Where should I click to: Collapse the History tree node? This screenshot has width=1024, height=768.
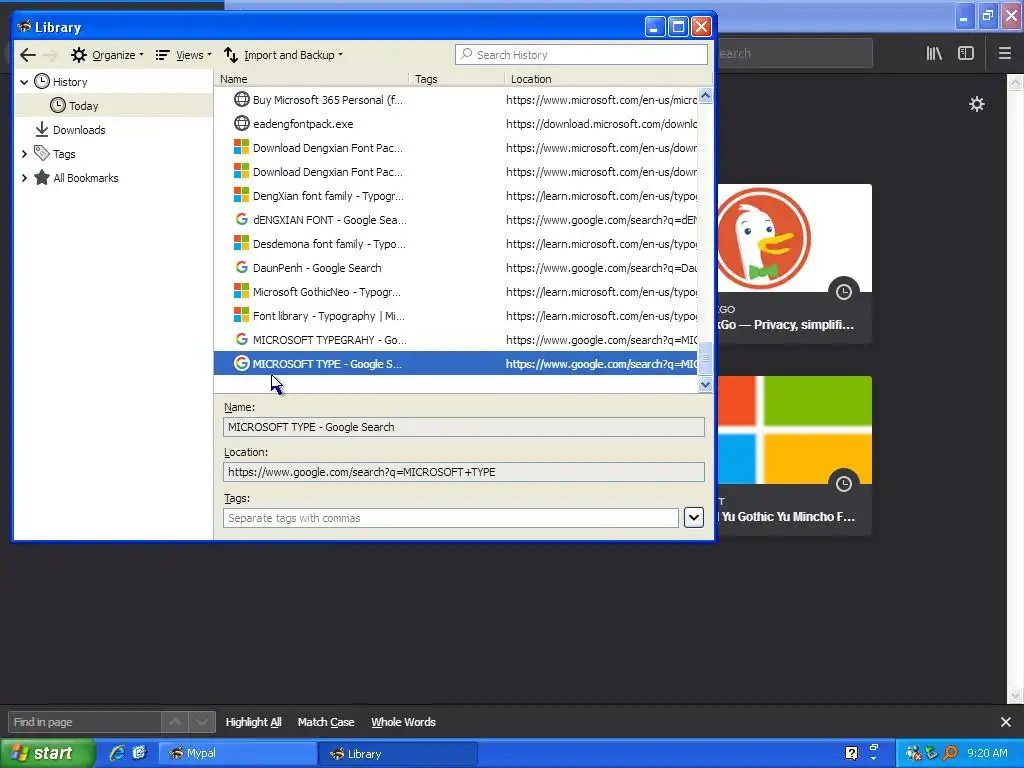click(x=24, y=82)
